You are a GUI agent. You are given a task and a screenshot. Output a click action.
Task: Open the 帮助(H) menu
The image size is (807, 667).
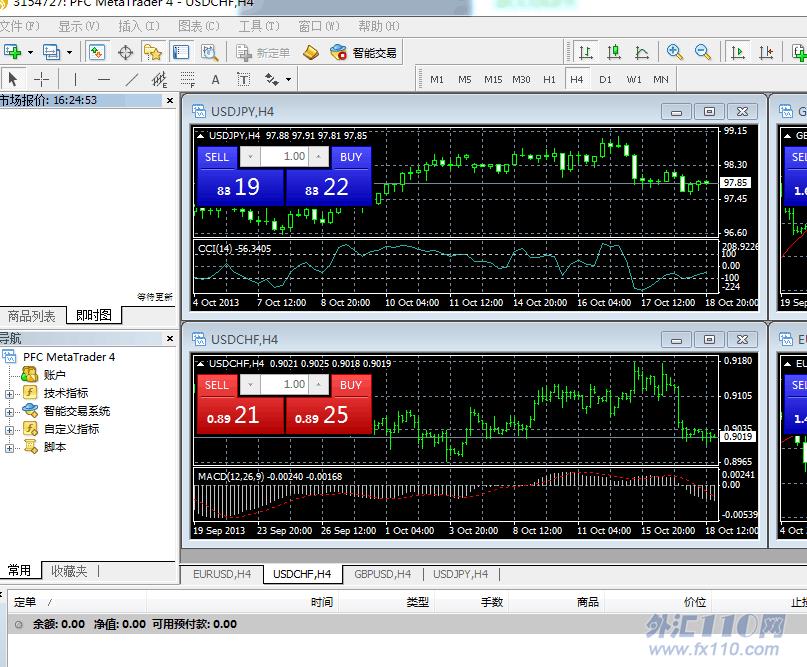(x=379, y=26)
